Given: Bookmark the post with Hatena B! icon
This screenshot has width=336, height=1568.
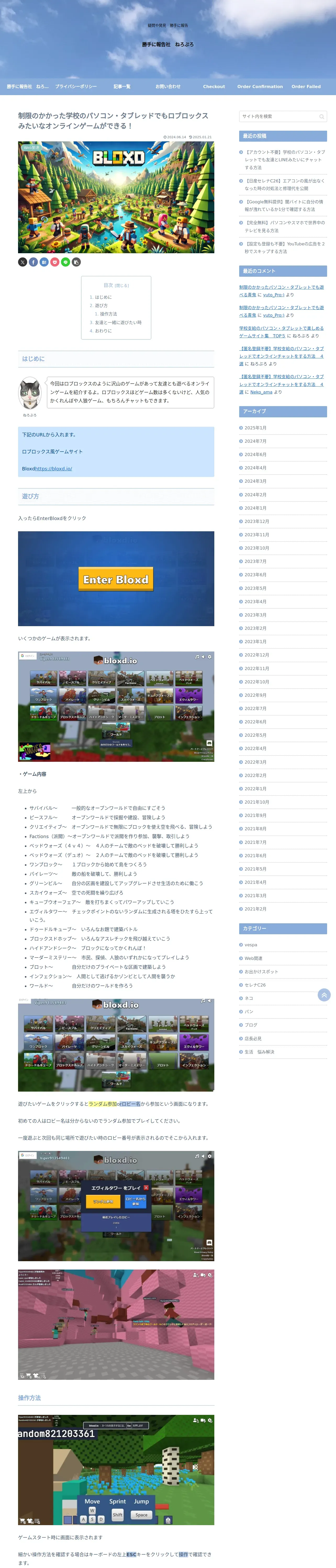Looking at the screenshot, I should point(44,262).
